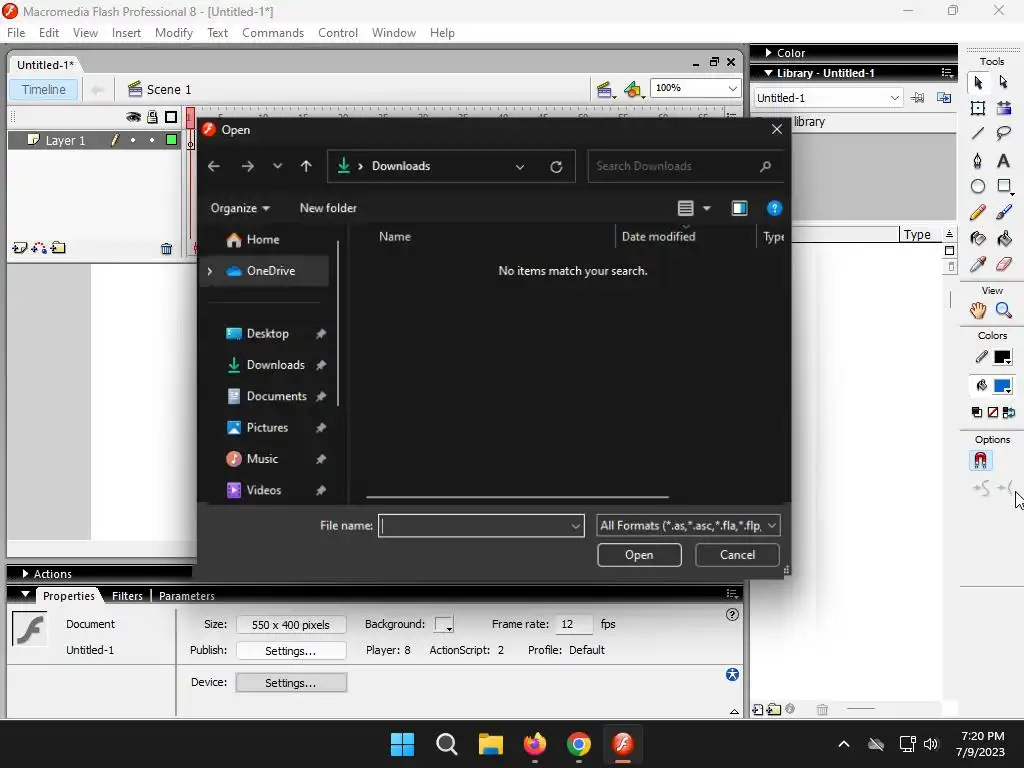The height and width of the screenshot is (768, 1024).
Task: Open the Organize dropdown menu
Action: [240, 208]
